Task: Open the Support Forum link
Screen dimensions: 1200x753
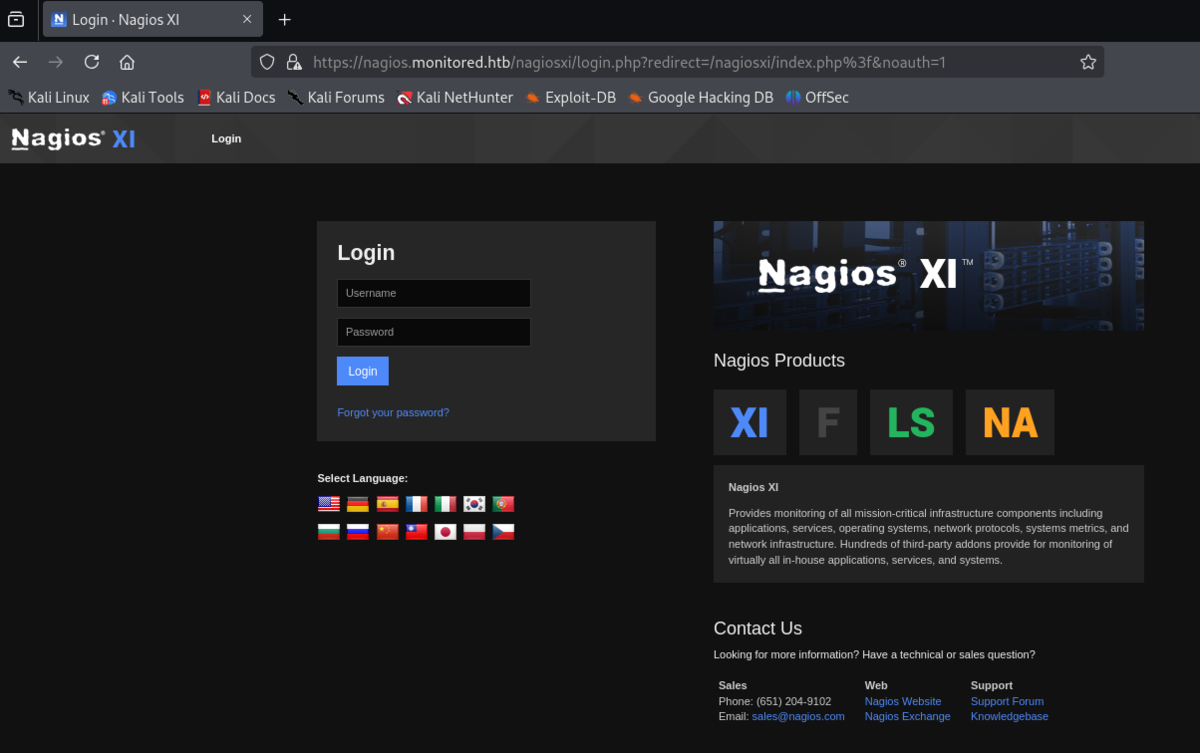Action: click(1007, 701)
